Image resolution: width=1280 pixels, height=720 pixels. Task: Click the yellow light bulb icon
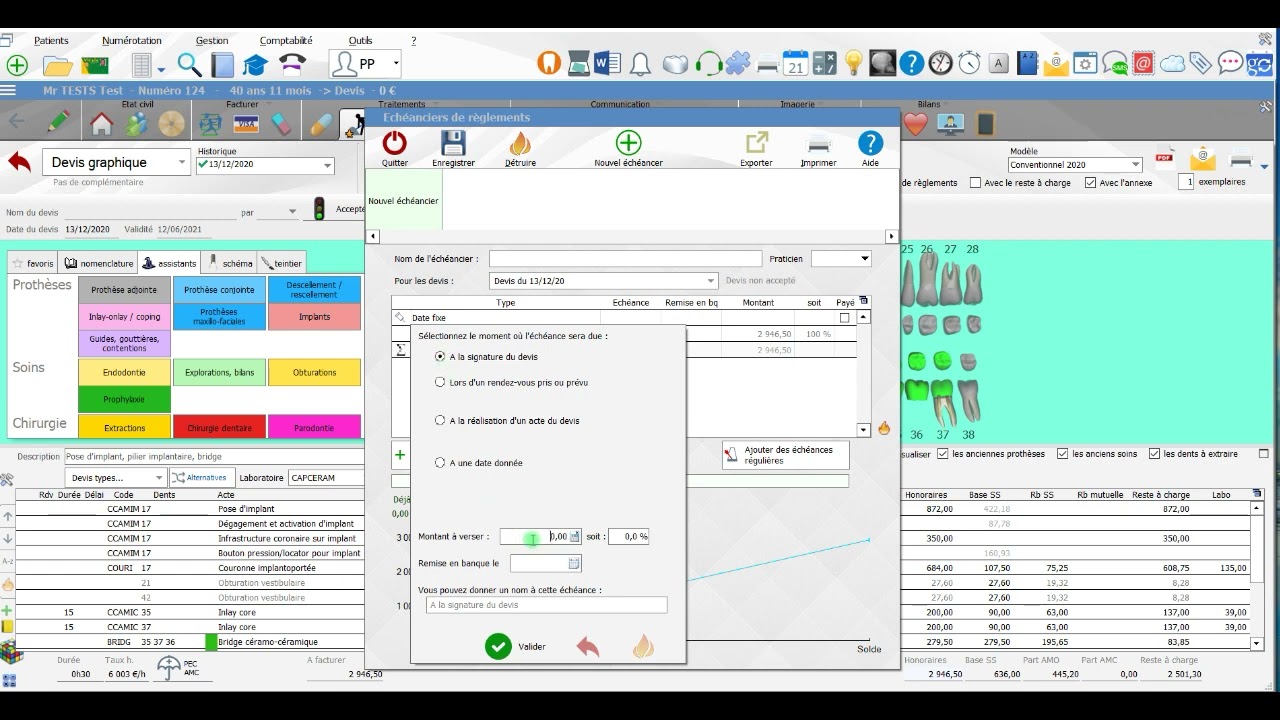point(853,63)
